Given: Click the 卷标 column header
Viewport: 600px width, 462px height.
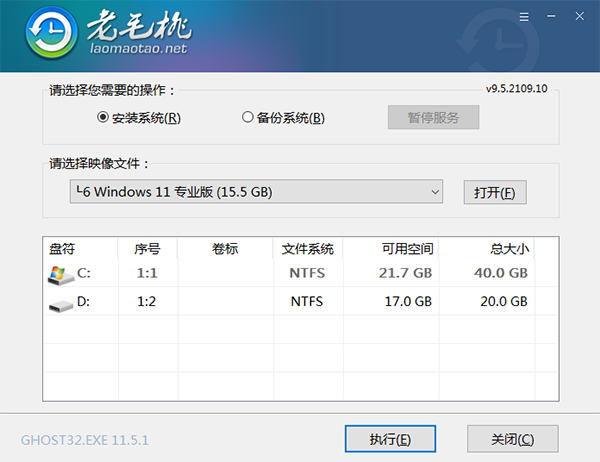Looking at the screenshot, I should (225, 248).
